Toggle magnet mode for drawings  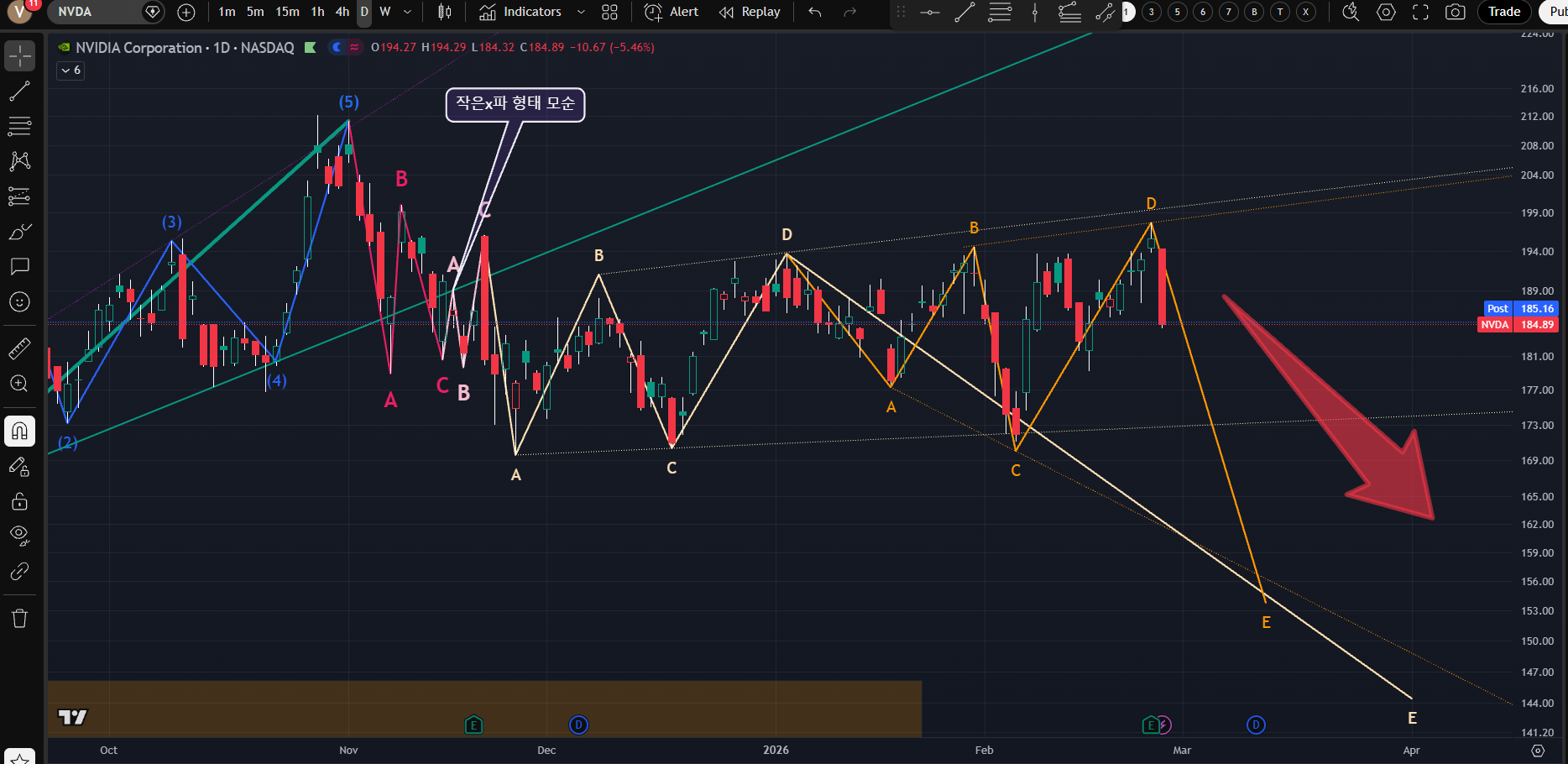coord(19,432)
